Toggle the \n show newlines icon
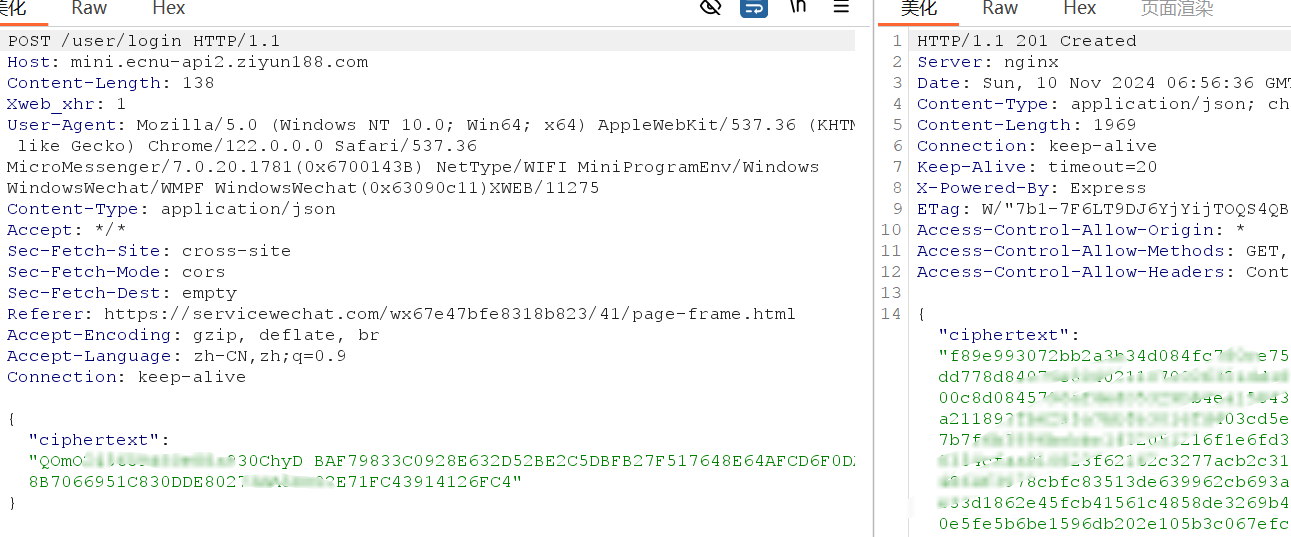The width and height of the screenshot is (1291, 537). point(798,6)
